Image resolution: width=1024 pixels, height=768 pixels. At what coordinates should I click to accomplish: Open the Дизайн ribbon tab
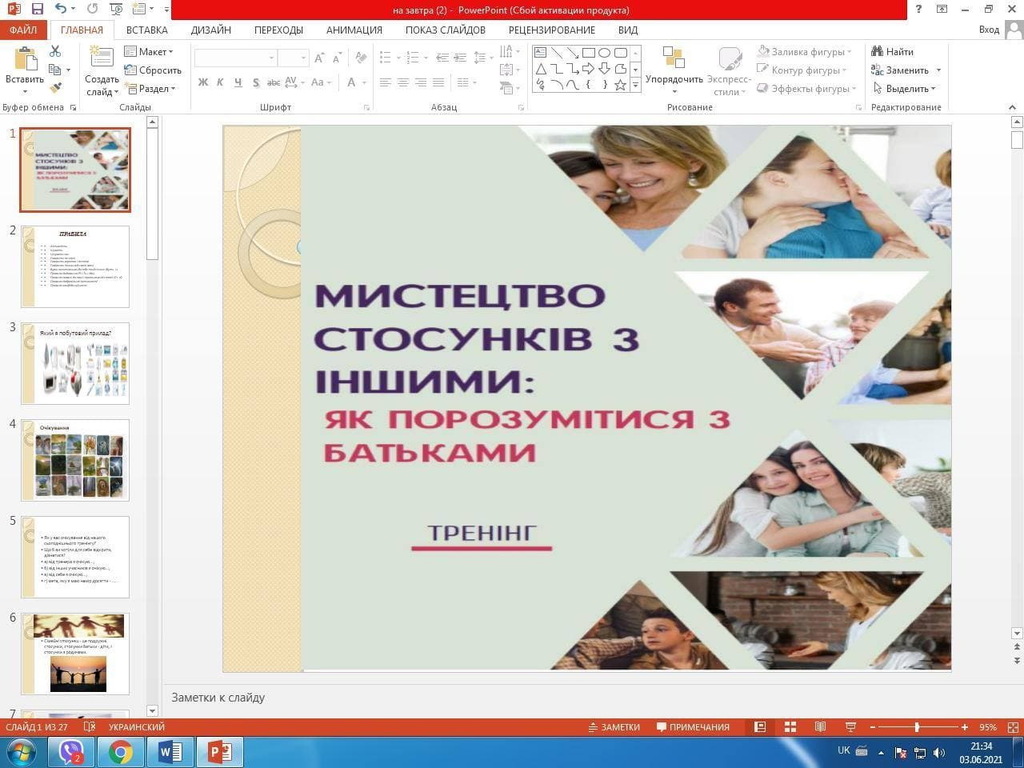[x=211, y=30]
